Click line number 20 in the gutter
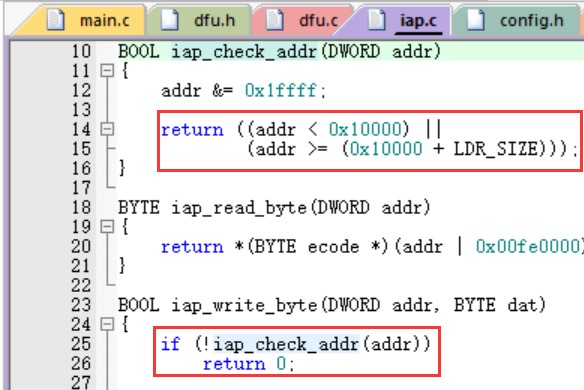Screen dimensions: 584x390 tap(81, 247)
